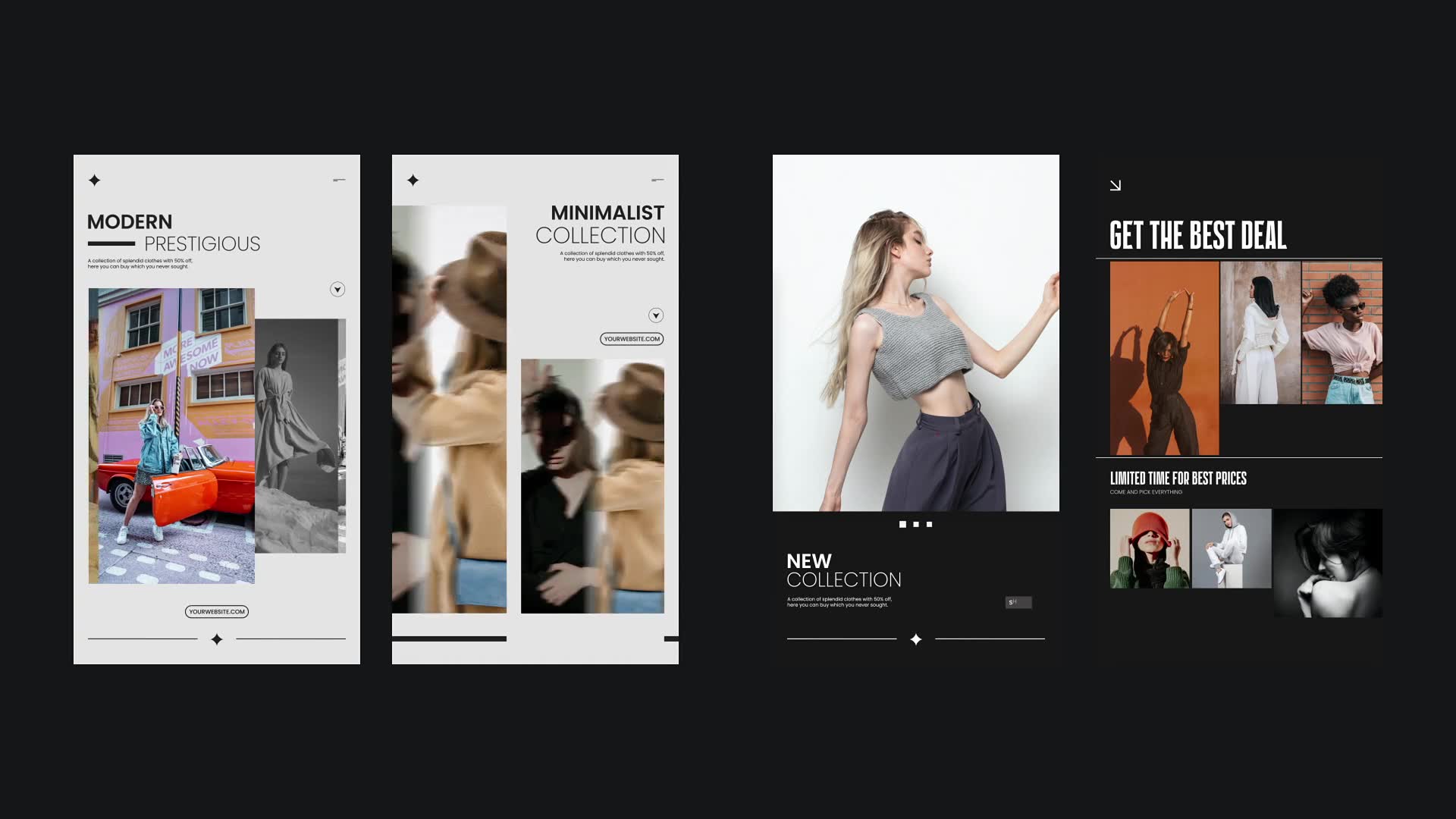
Task: Click the down arrow scroll indicator Modern Prestigious
Action: (x=337, y=289)
